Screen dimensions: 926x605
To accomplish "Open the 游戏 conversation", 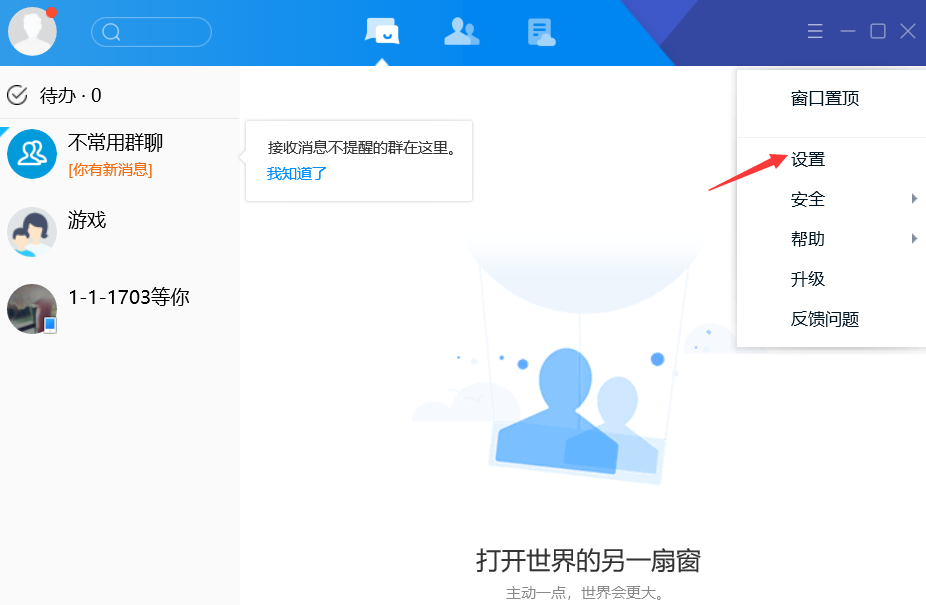I will 119,232.
